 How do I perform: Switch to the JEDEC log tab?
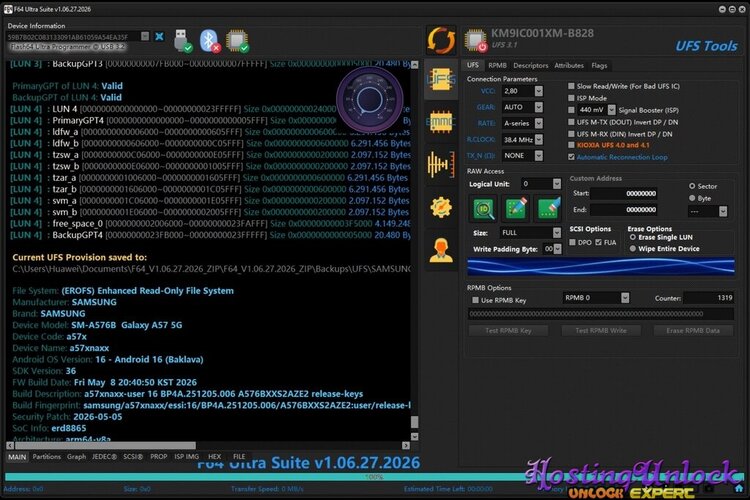click(104, 456)
